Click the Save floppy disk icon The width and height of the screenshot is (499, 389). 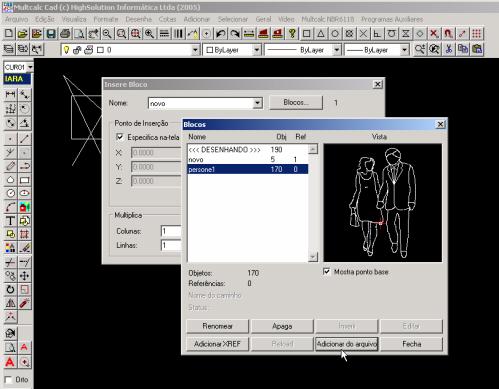(x=51, y=34)
